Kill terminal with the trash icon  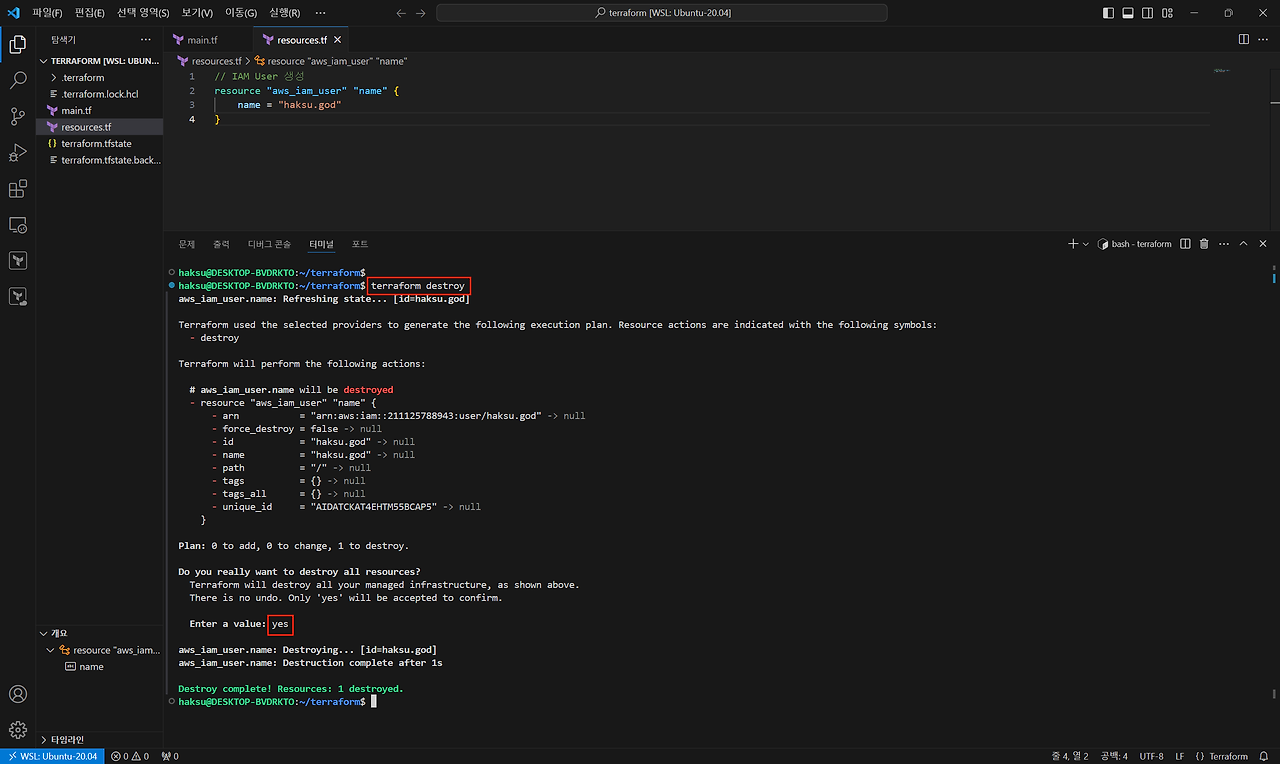[1204, 244]
